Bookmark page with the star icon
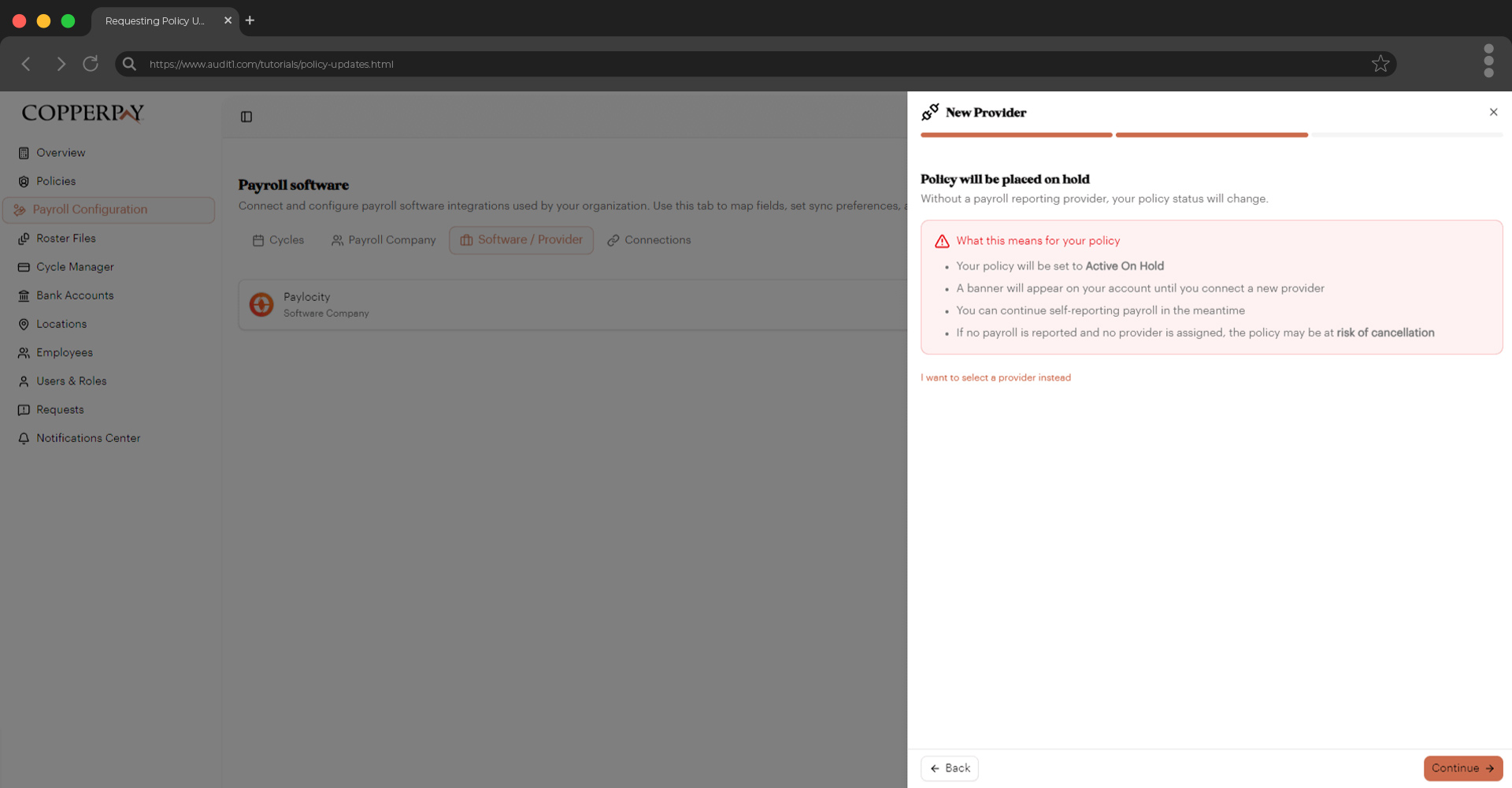The image size is (1512, 788). (1380, 64)
